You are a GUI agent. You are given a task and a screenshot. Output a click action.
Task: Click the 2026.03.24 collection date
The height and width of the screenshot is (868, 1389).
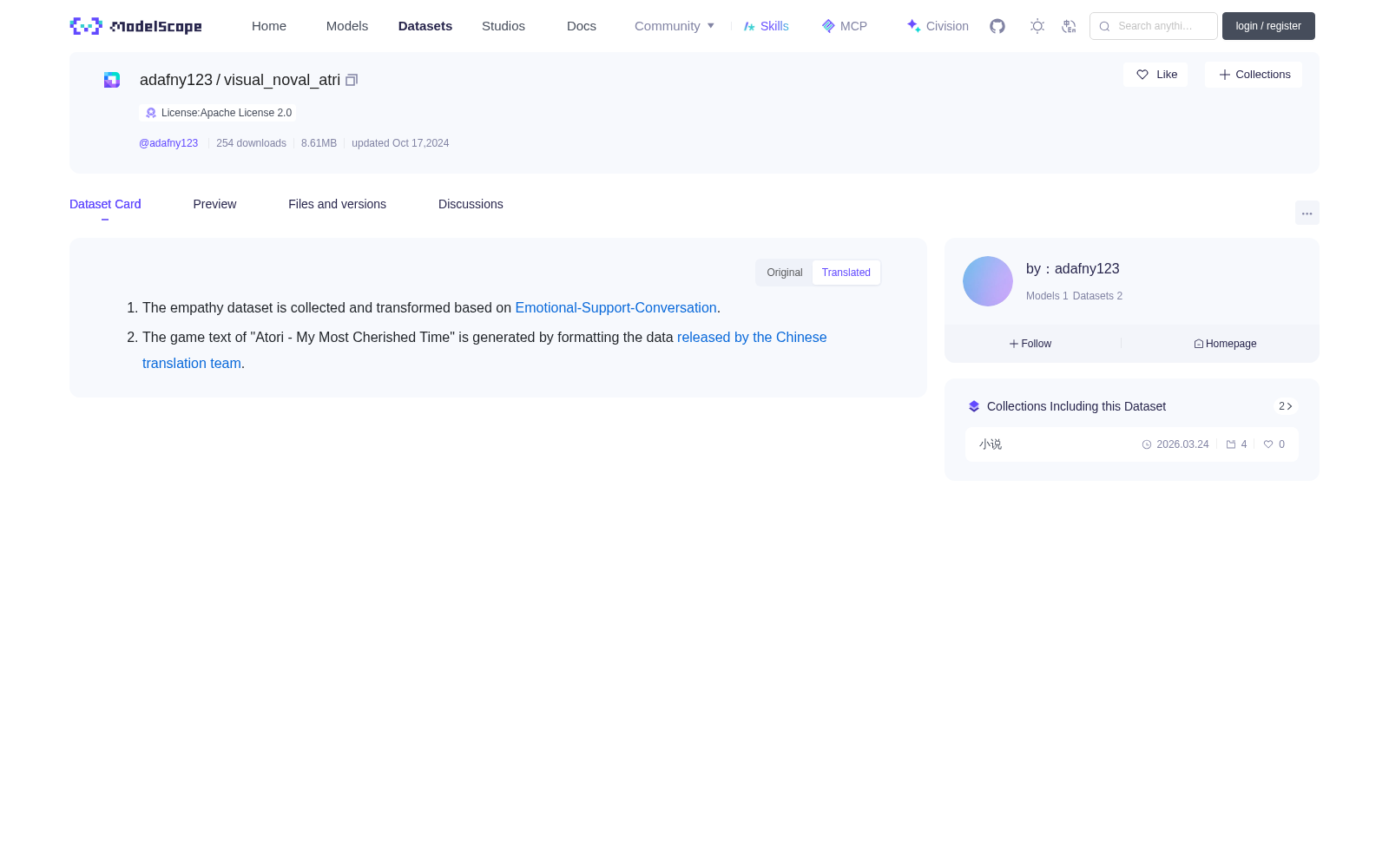[x=1182, y=444]
